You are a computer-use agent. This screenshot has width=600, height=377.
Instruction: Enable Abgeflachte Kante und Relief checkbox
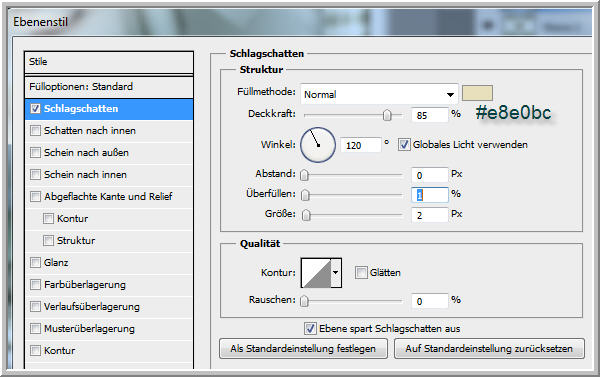(35, 196)
